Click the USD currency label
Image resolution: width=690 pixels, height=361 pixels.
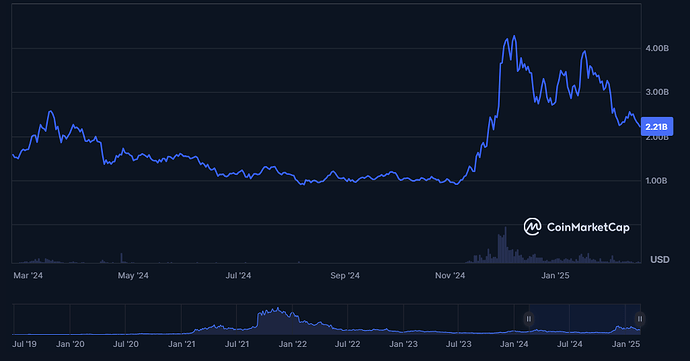(x=660, y=260)
